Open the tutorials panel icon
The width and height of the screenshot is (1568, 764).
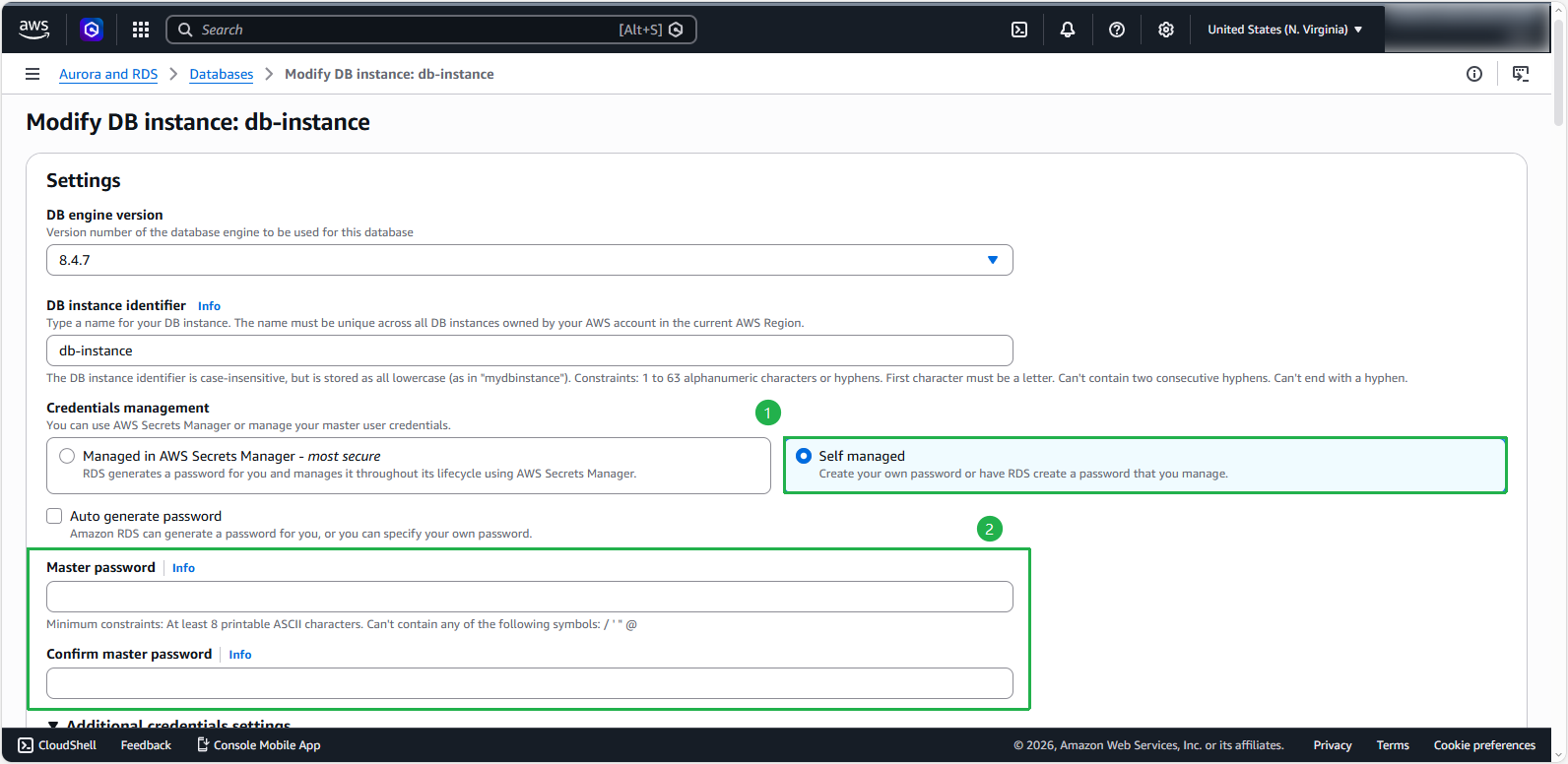1521,74
